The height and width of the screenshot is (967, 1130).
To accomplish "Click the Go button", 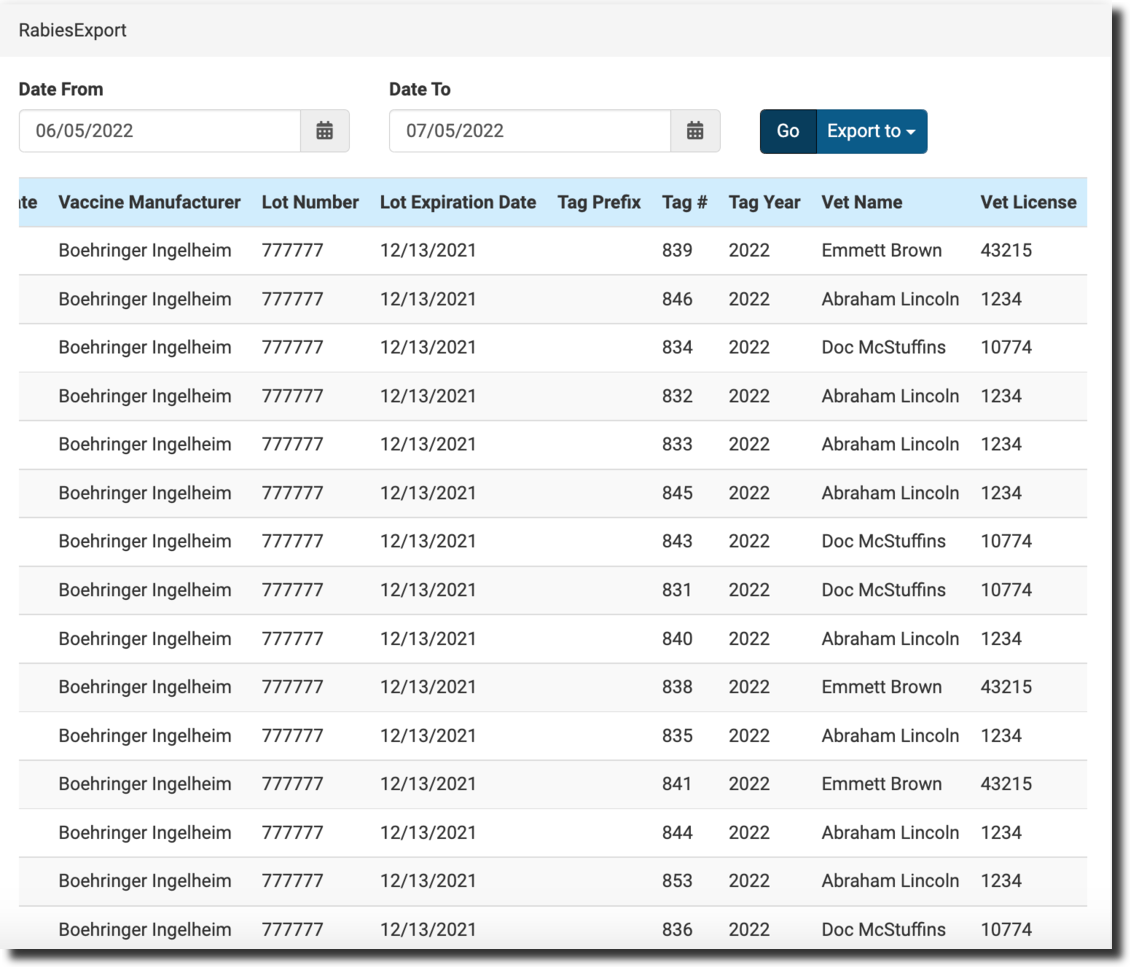I will point(788,131).
